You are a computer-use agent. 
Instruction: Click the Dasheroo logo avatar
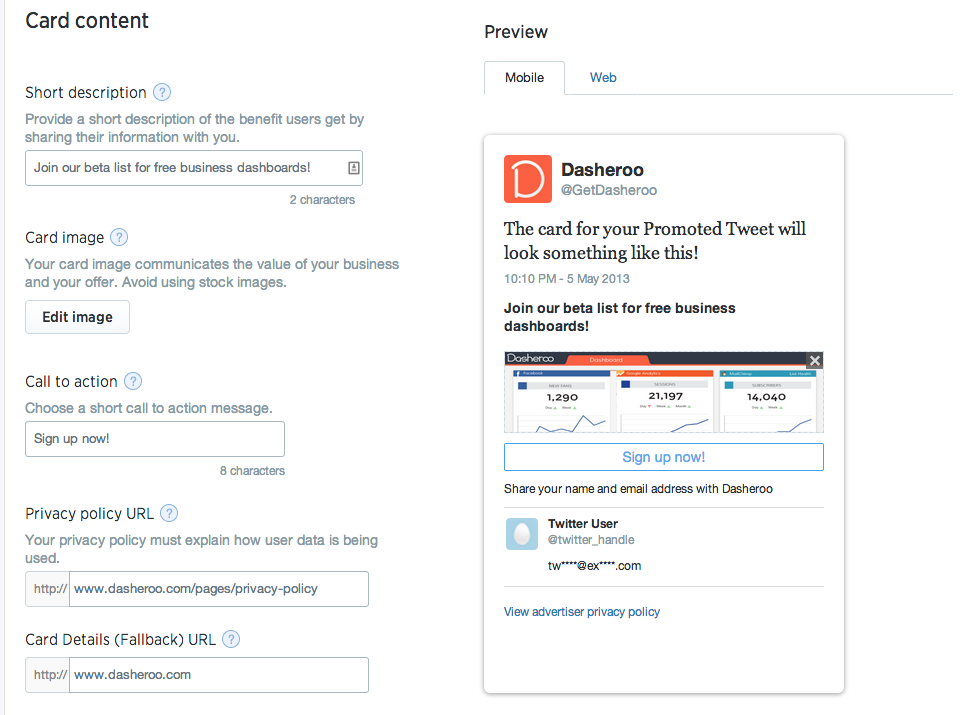[x=527, y=179]
